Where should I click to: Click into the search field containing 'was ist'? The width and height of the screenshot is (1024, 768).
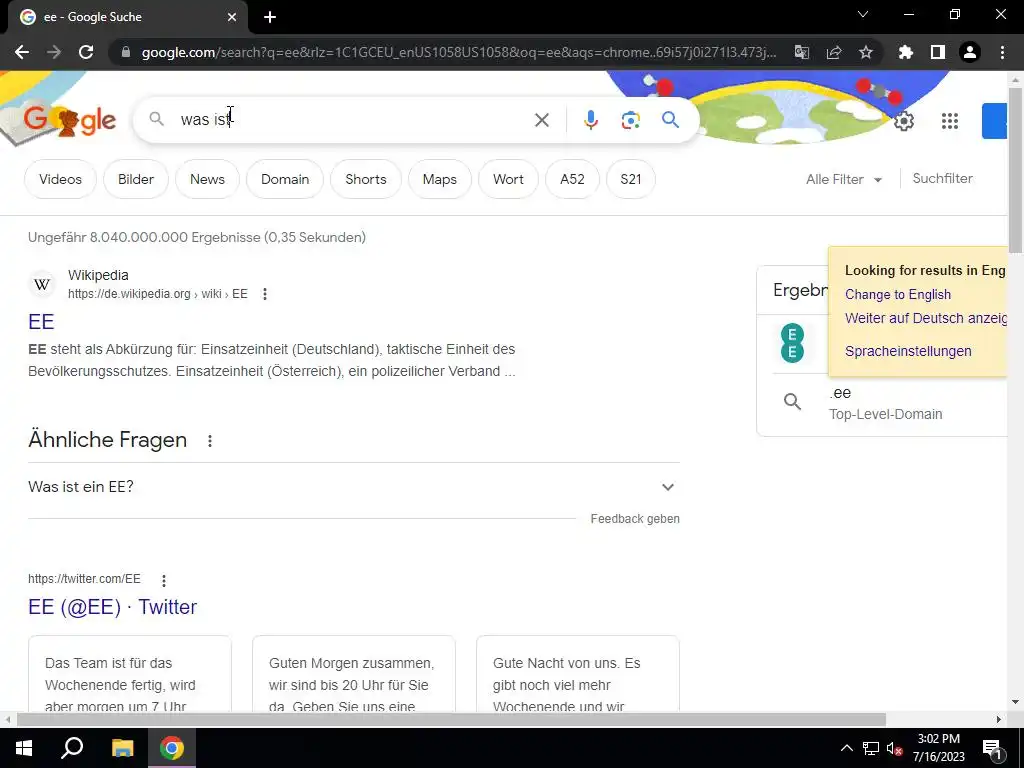[353, 120]
